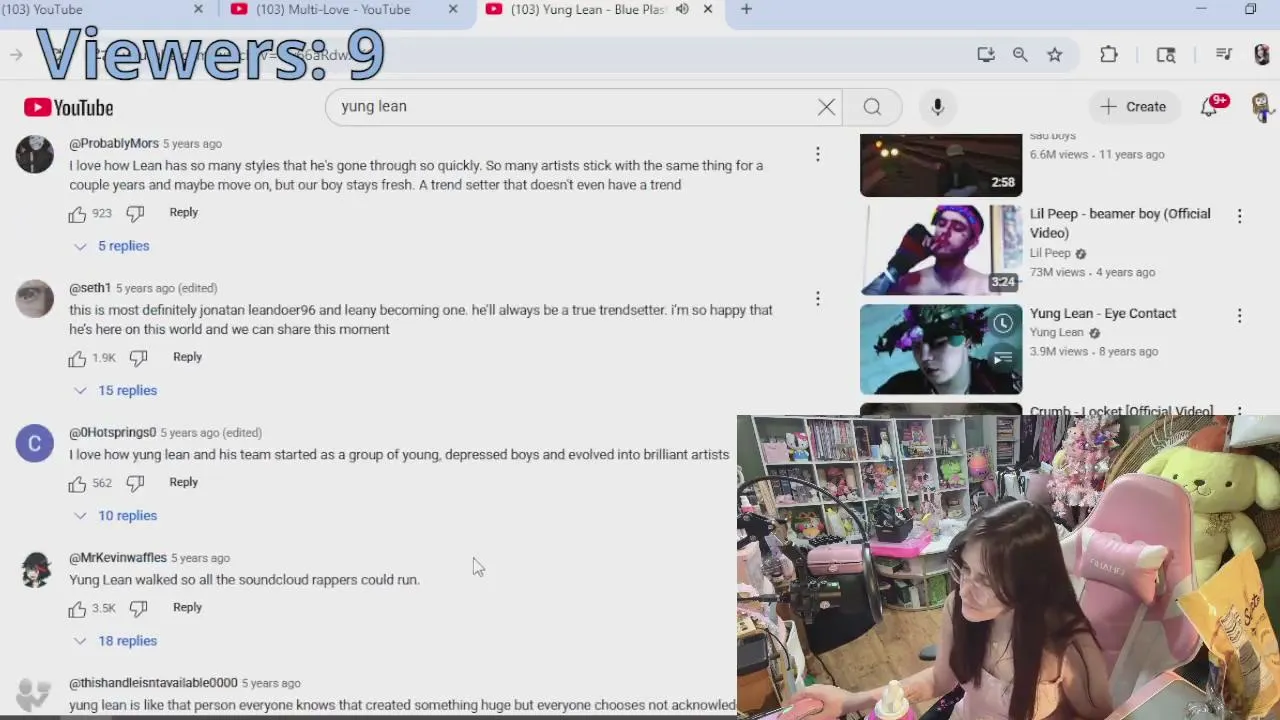Like the comment by @MrKevinwaffles

78,609
